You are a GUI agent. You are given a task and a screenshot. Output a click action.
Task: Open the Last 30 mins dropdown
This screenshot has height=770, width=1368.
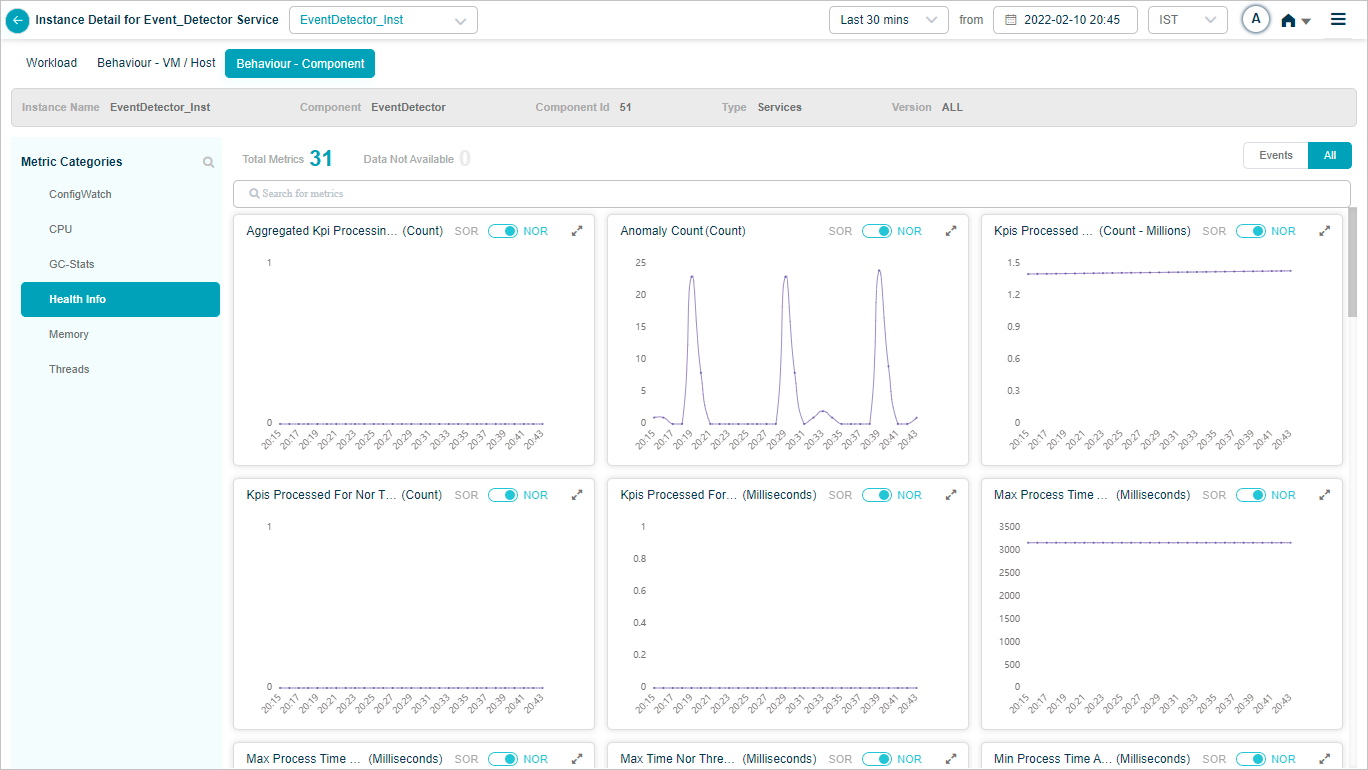(x=888, y=20)
